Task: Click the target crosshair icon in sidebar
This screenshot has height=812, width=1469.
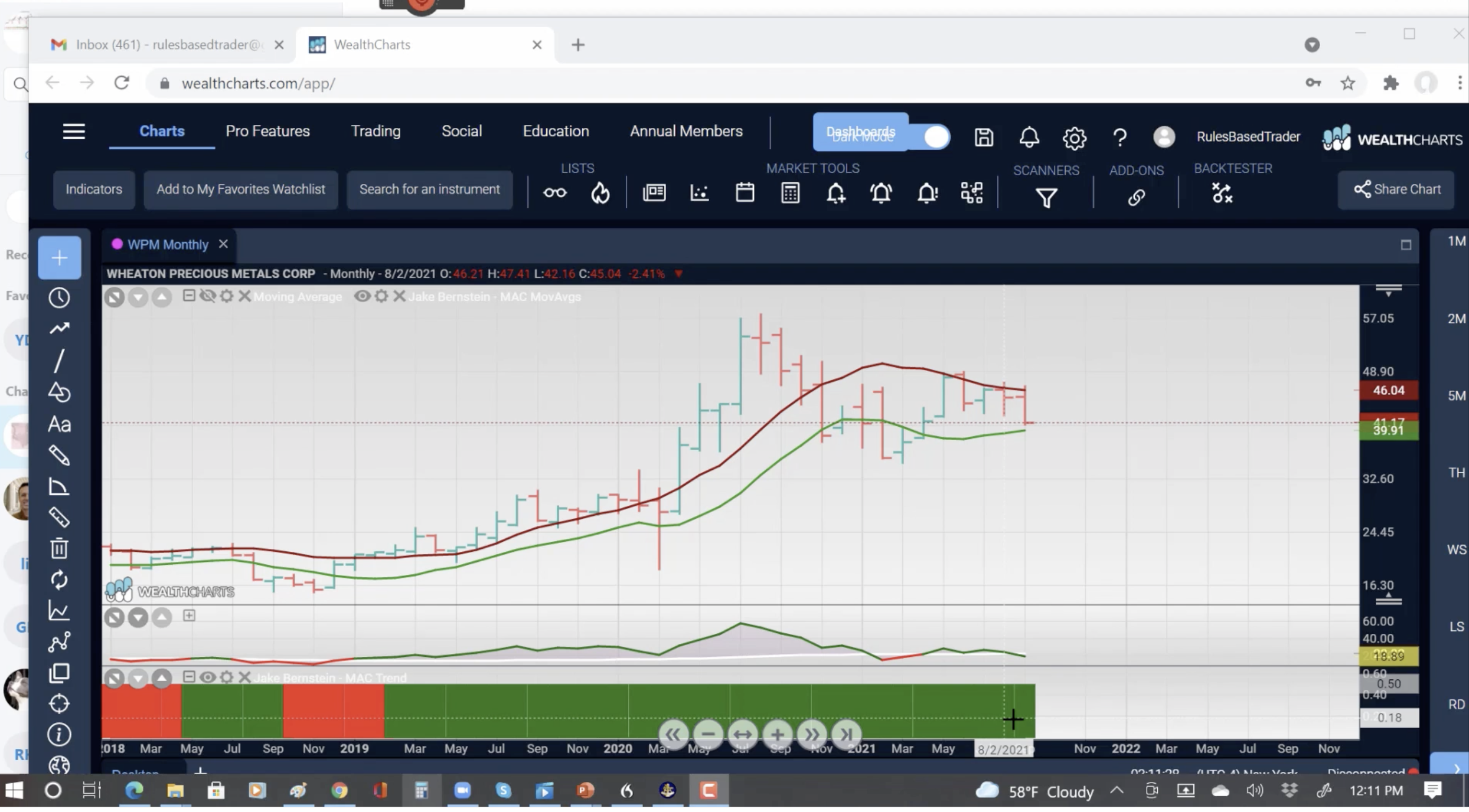Action: (x=59, y=704)
